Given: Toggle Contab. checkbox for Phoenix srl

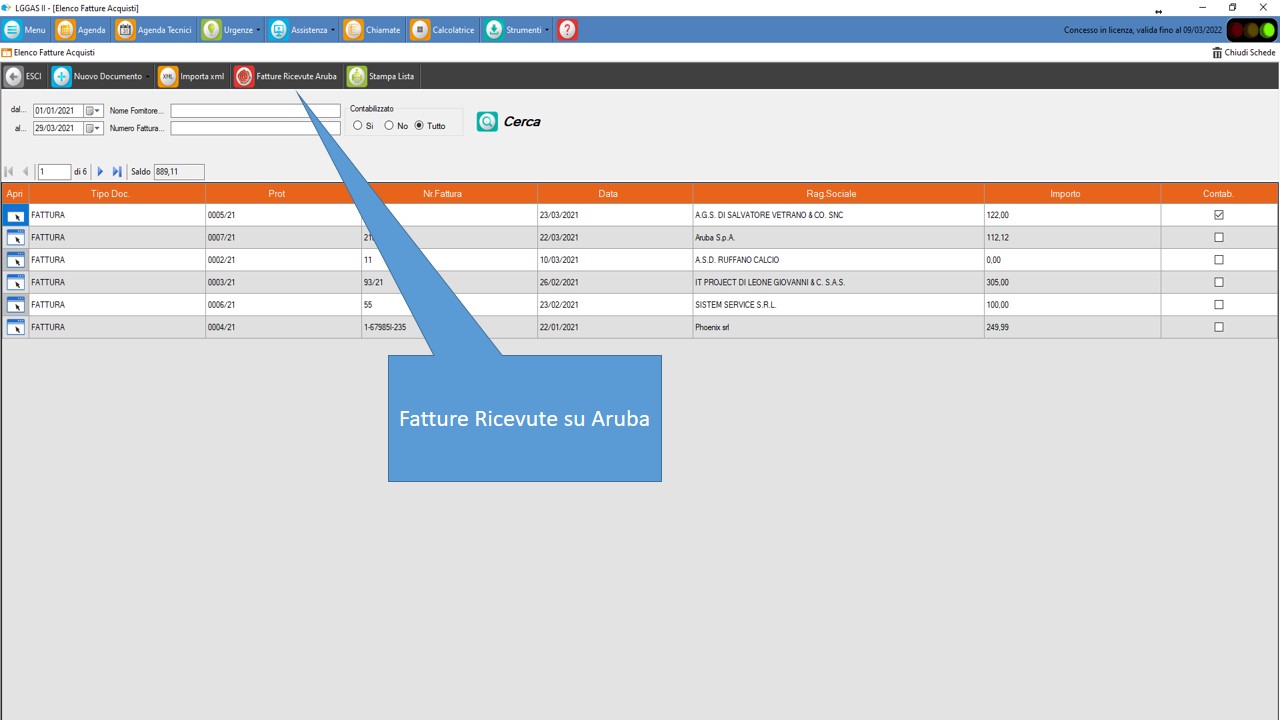Looking at the screenshot, I should tap(1218, 327).
